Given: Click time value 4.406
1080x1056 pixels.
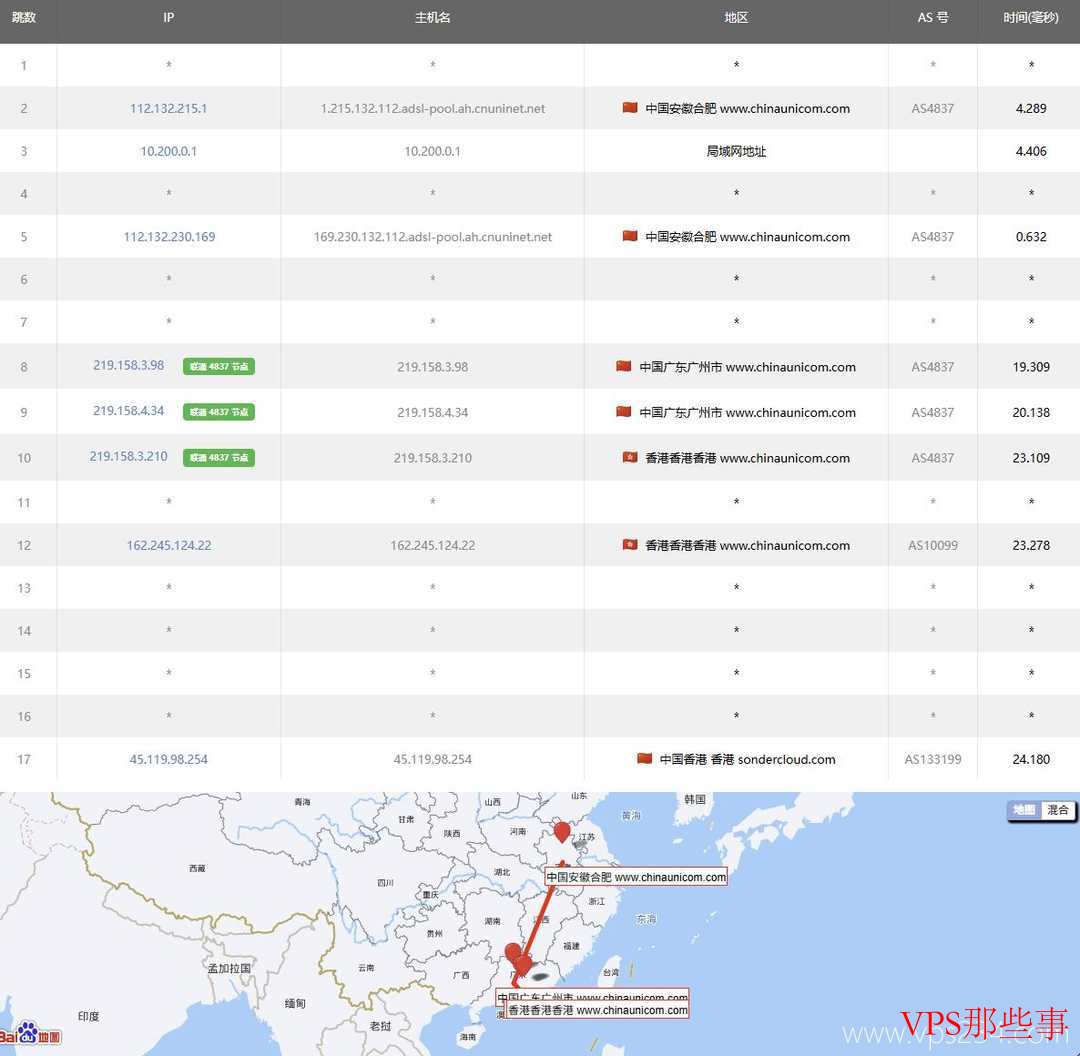Looking at the screenshot, I should 1030,151.
